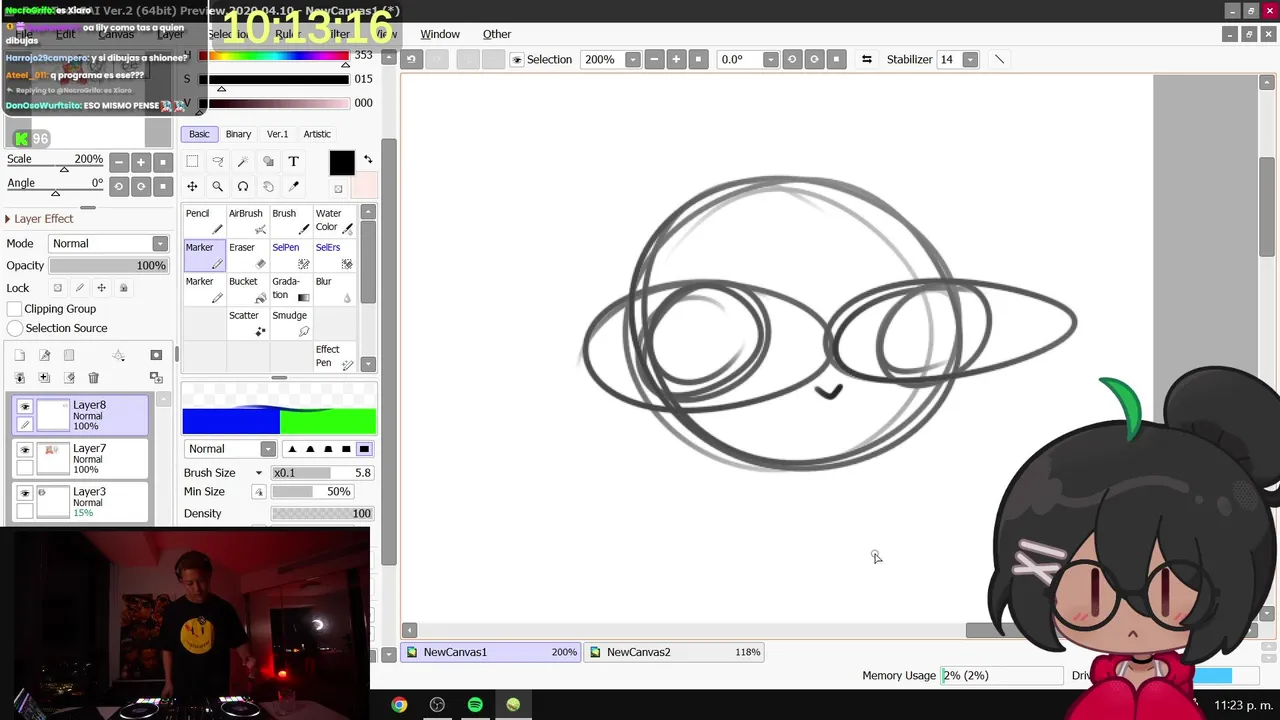This screenshot has height=720, width=1280.
Task: Adjust the layer Opacity slider
Action: [x=109, y=266]
